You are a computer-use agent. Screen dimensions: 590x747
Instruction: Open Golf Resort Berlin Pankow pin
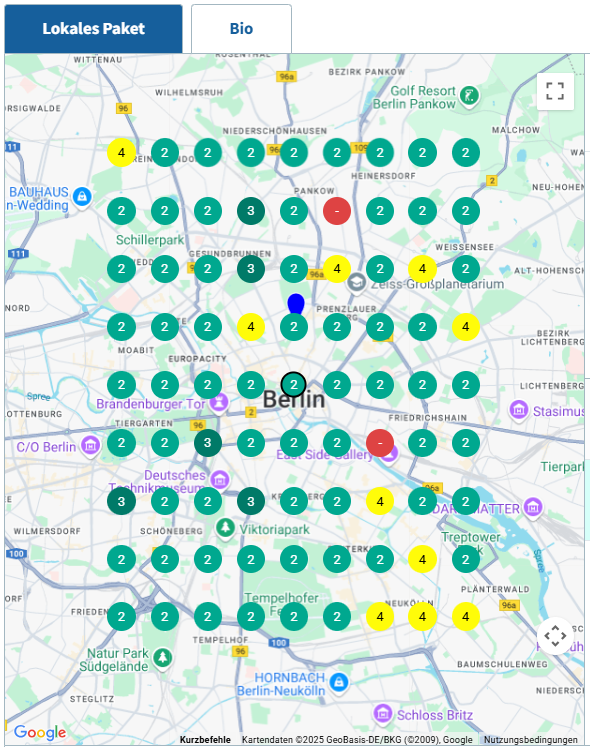(x=469, y=96)
